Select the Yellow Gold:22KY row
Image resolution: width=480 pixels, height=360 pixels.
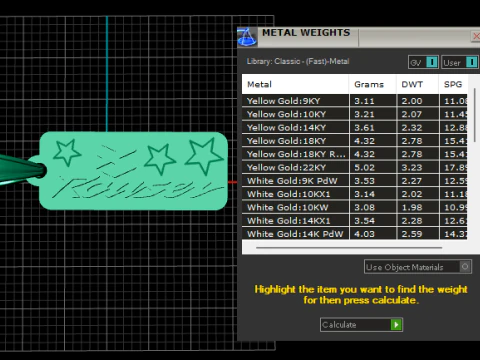(355, 167)
